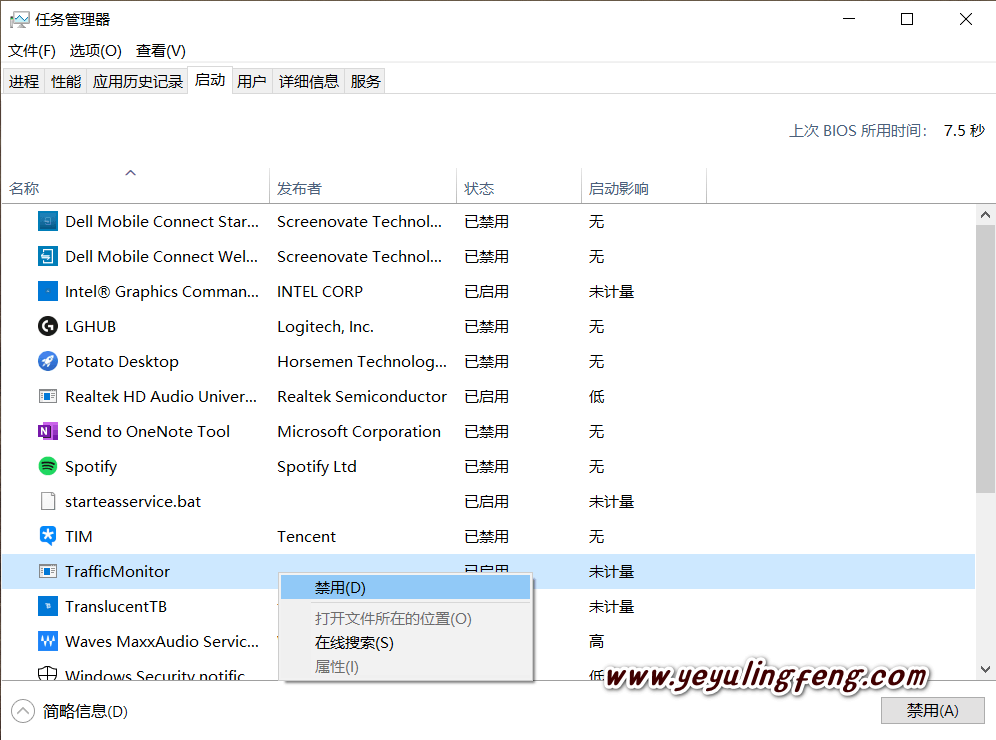Viewport: 996px width, 740px height.
Task: Switch to the 详细信息 tab
Action: click(309, 81)
